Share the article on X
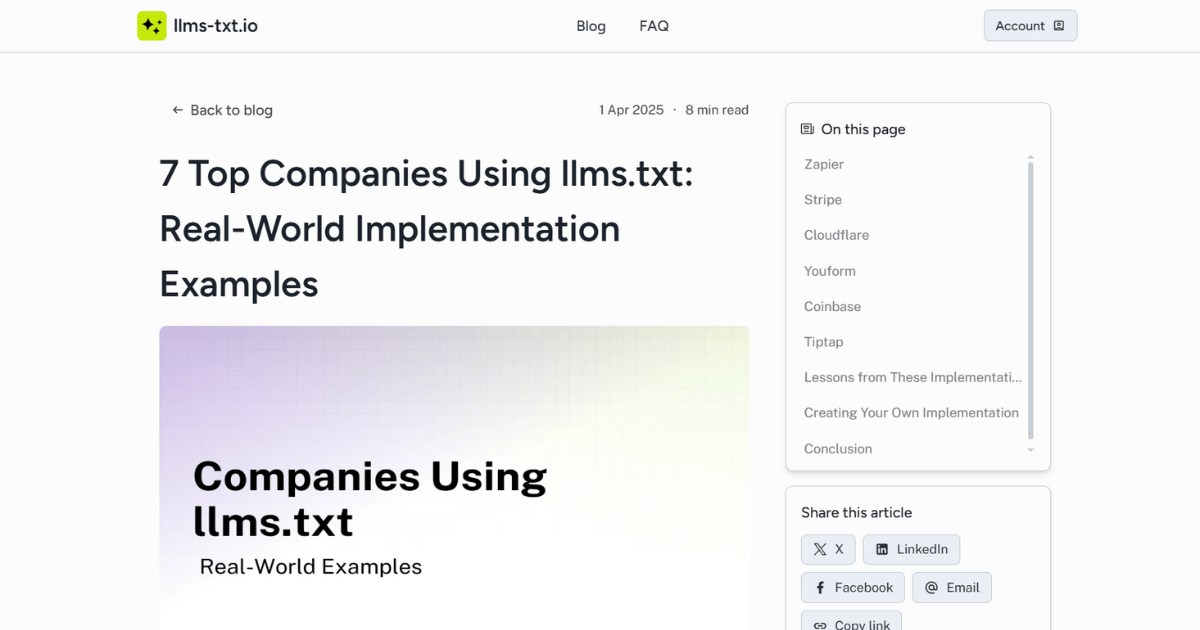Image resolution: width=1200 pixels, height=630 pixels. 828,549
